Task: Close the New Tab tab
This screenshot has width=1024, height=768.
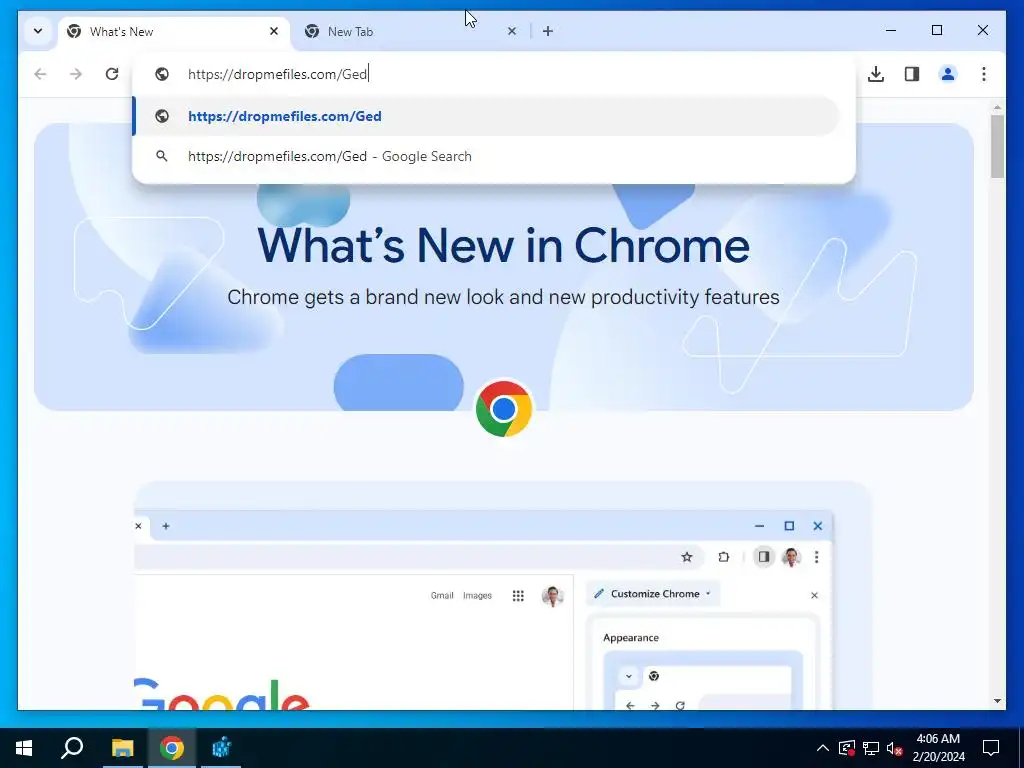Action: [x=512, y=31]
